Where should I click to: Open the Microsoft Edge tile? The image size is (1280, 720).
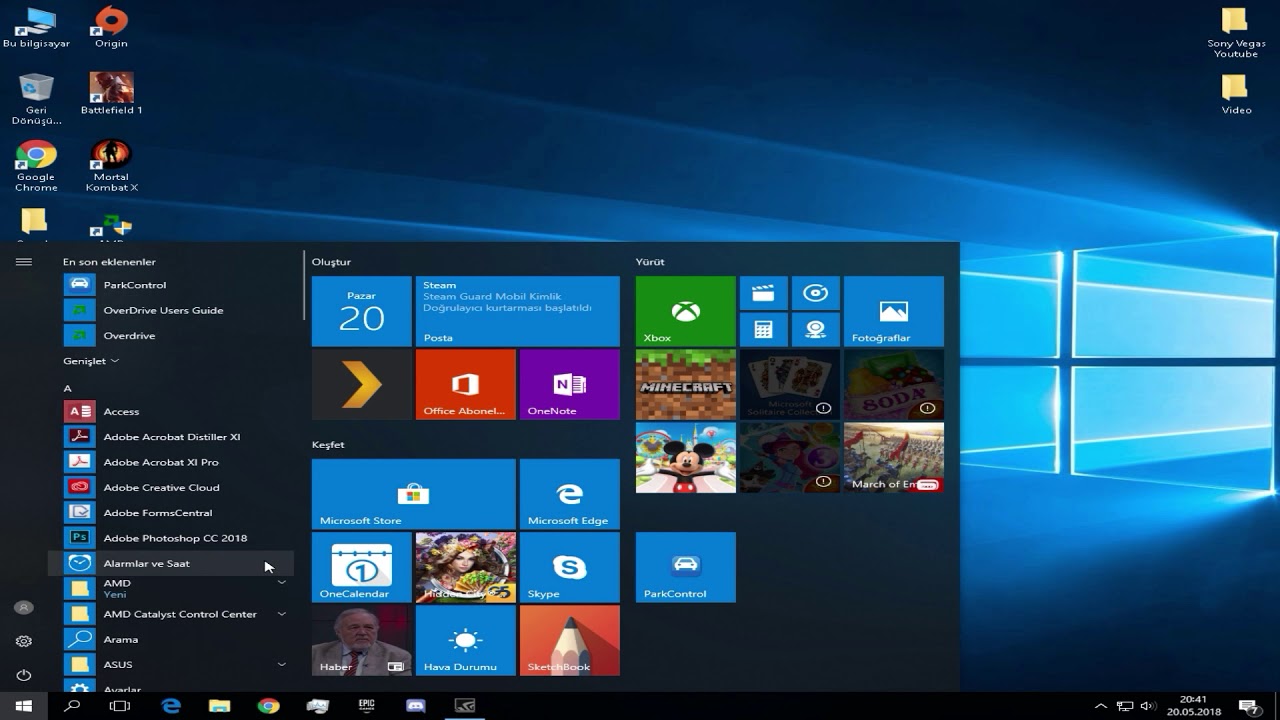pos(569,494)
